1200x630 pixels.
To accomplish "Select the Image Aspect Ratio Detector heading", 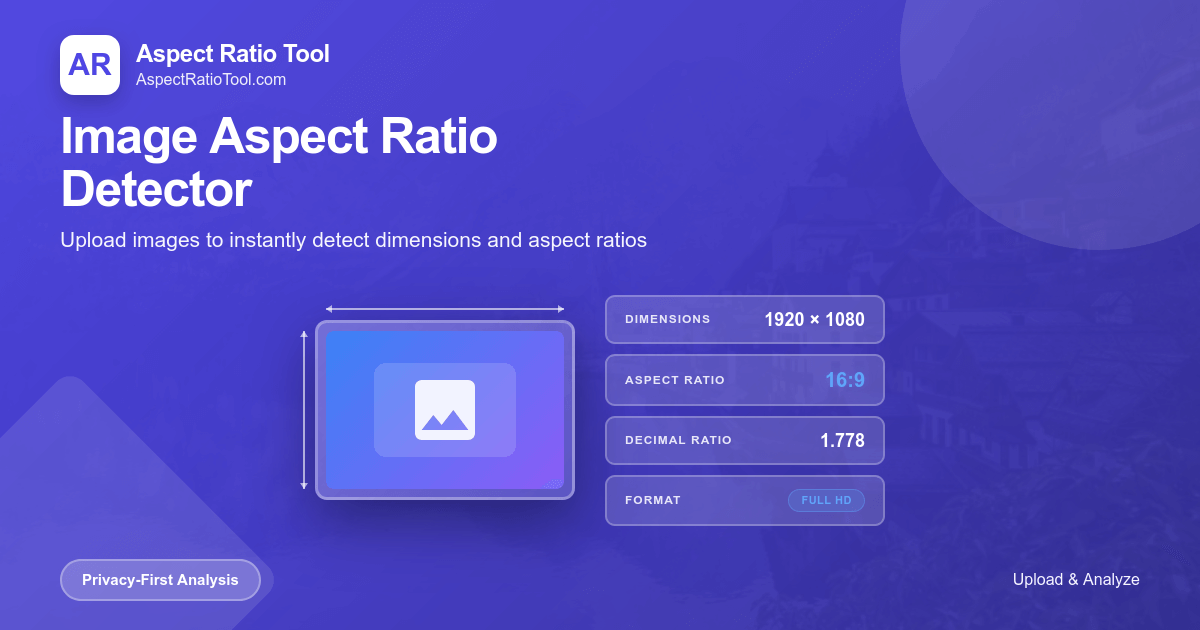I will [x=279, y=163].
